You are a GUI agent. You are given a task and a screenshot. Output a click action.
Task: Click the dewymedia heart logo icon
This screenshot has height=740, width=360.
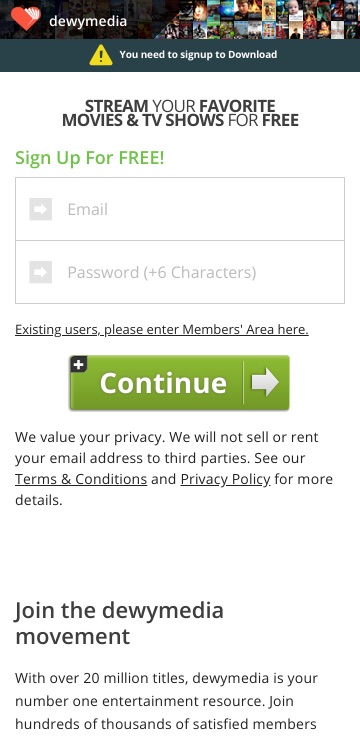point(26,19)
